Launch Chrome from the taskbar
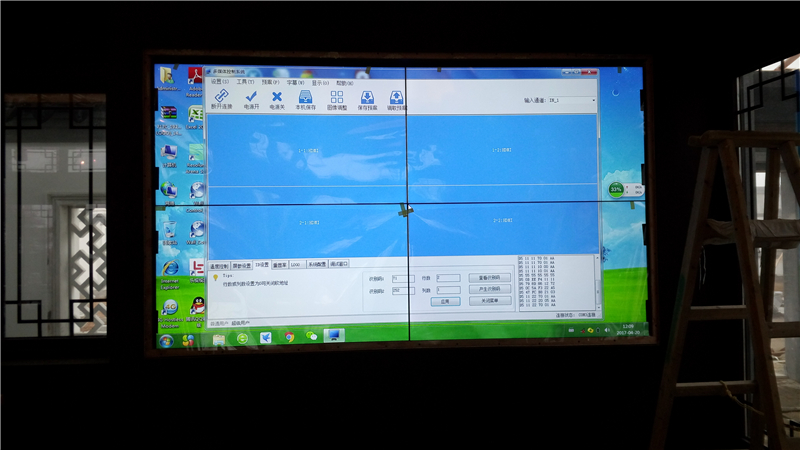 (289, 337)
